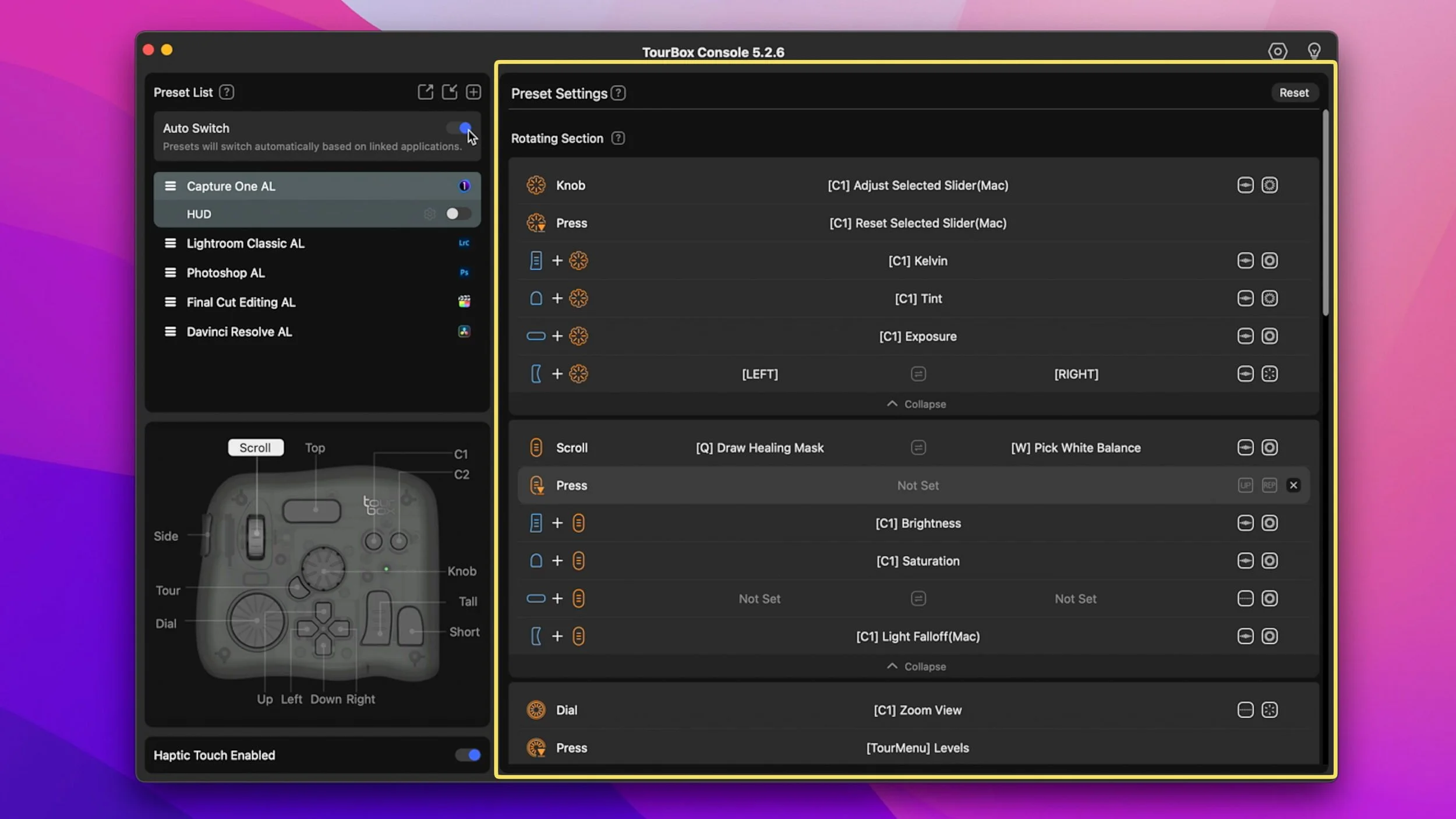Viewport: 1456px width, 819px height.
Task: Click the import preset icon
Action: 449,91
